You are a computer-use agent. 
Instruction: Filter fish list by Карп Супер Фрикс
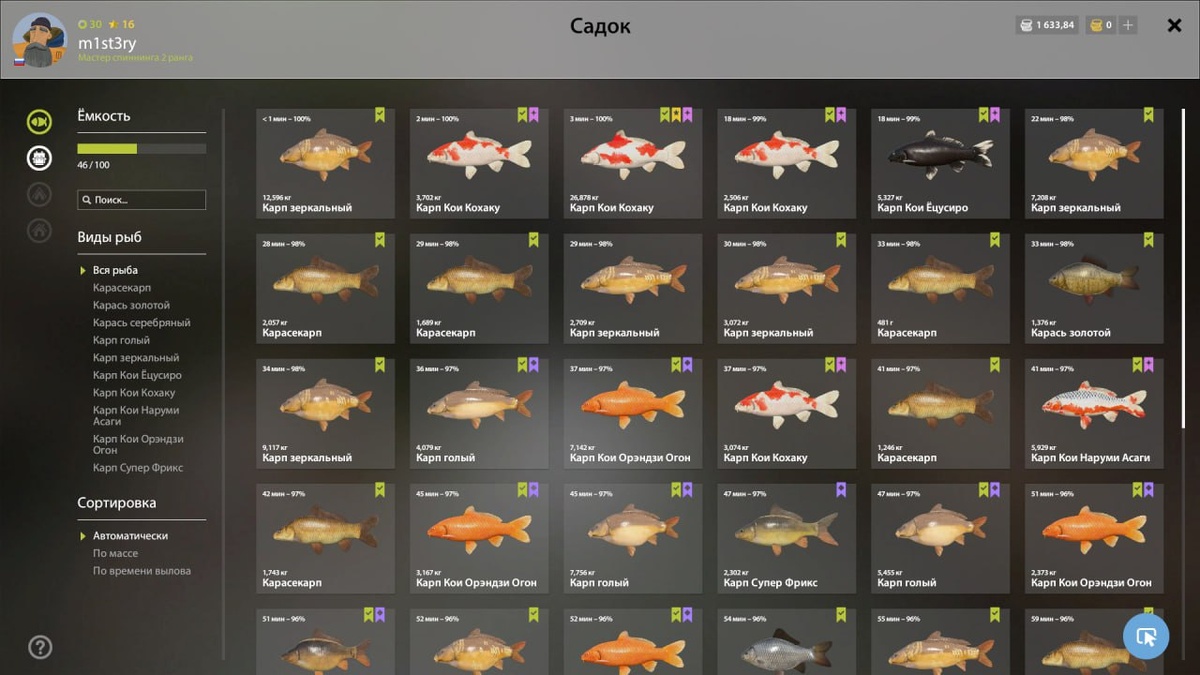138,468
